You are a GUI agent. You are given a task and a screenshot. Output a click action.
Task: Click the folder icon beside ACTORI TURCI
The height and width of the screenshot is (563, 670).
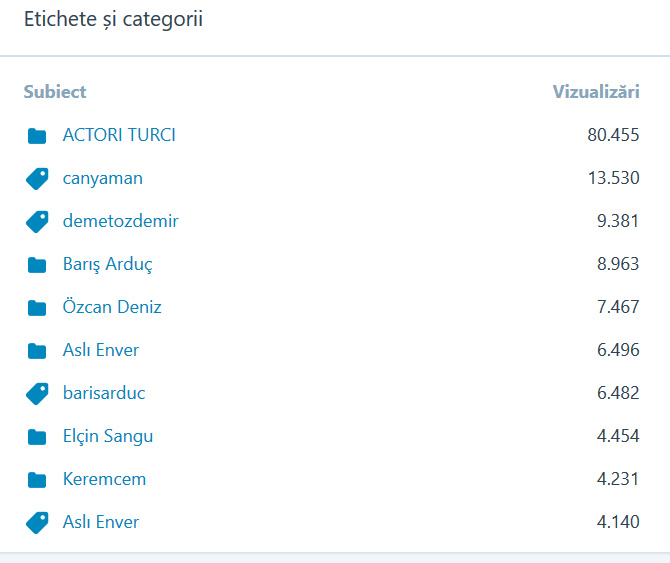[37, 136]
